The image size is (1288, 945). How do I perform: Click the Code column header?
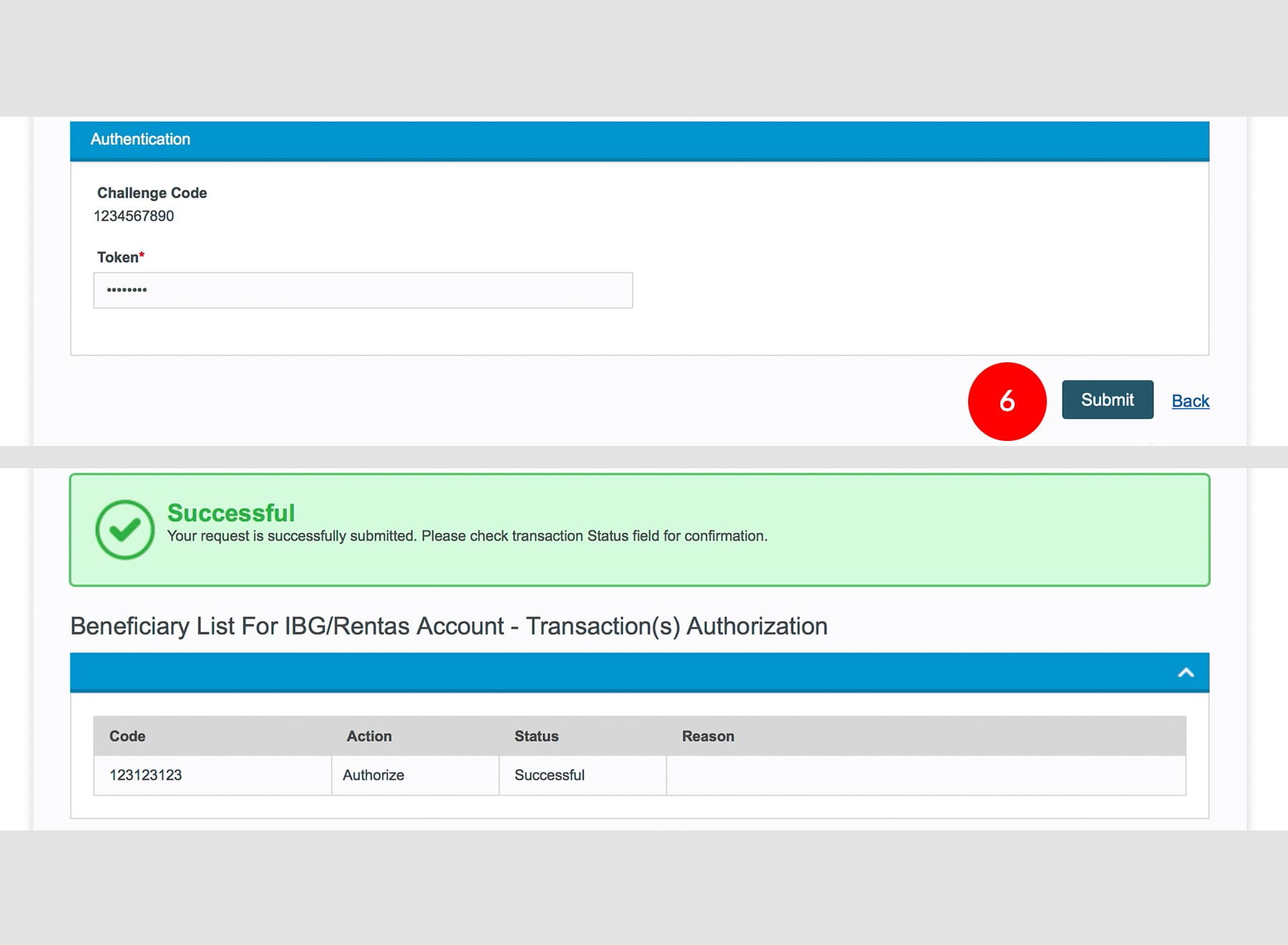pyautogui.click(x=127, y=736)
